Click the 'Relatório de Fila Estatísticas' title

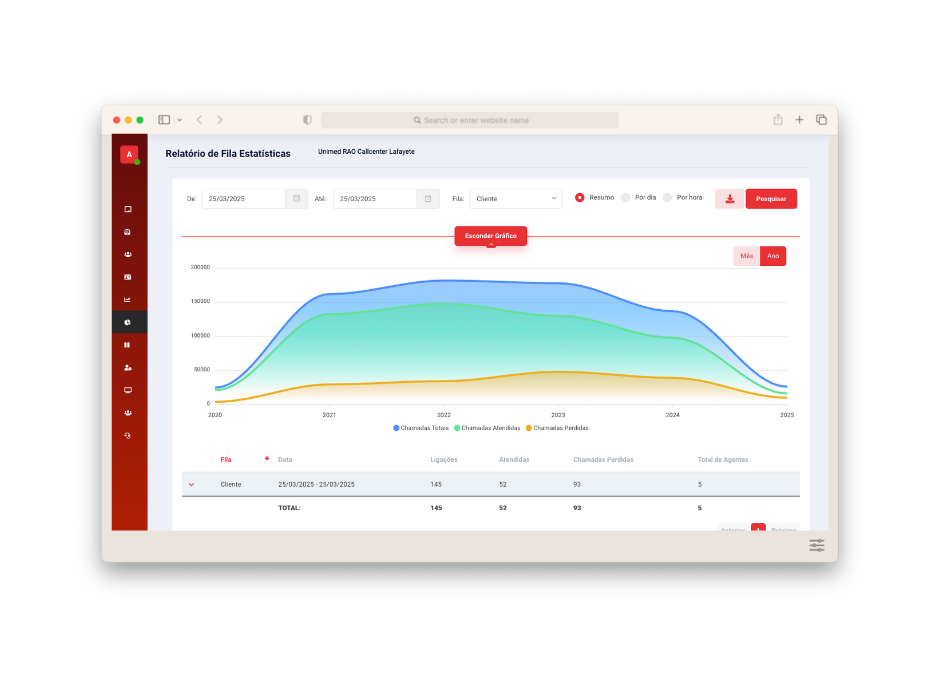[228, 153]
